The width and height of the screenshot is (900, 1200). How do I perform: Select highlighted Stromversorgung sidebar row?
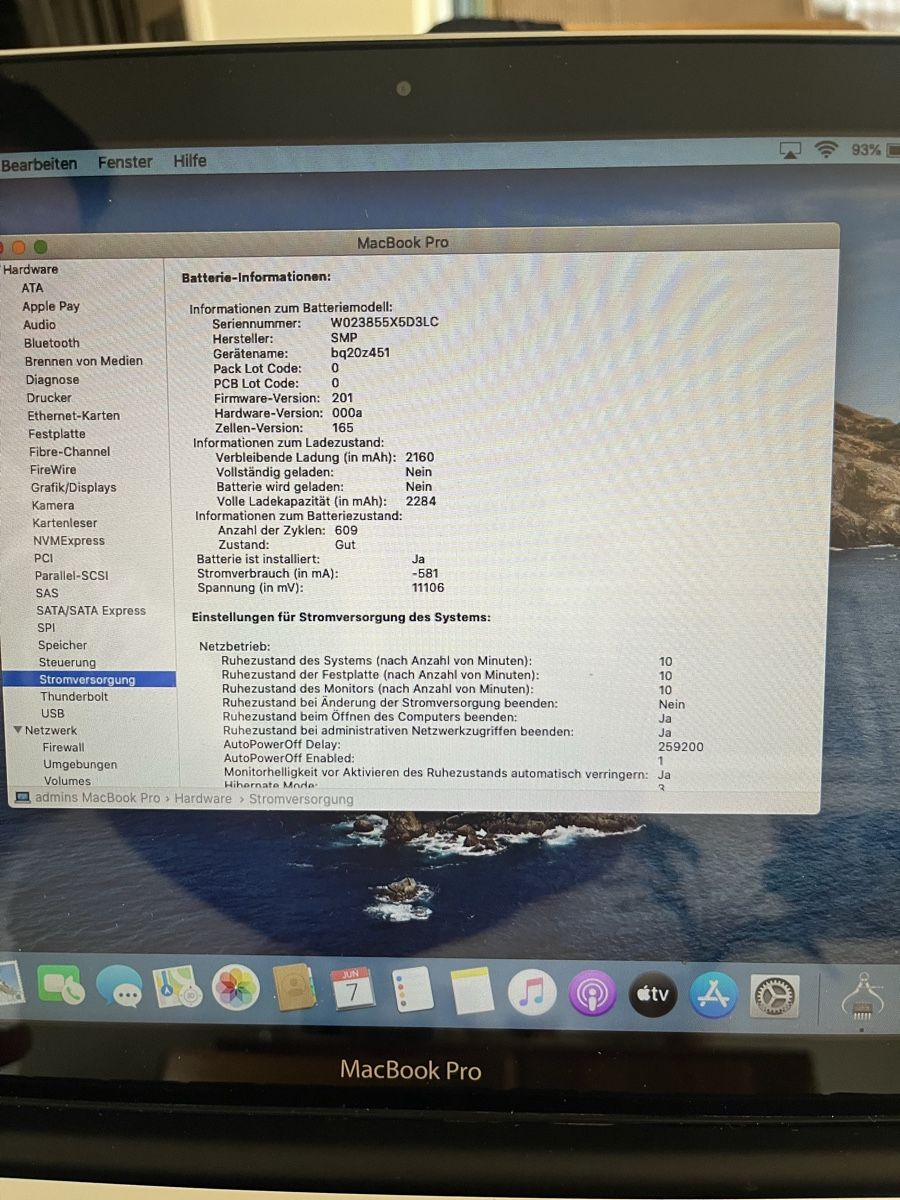coord(88,679)
